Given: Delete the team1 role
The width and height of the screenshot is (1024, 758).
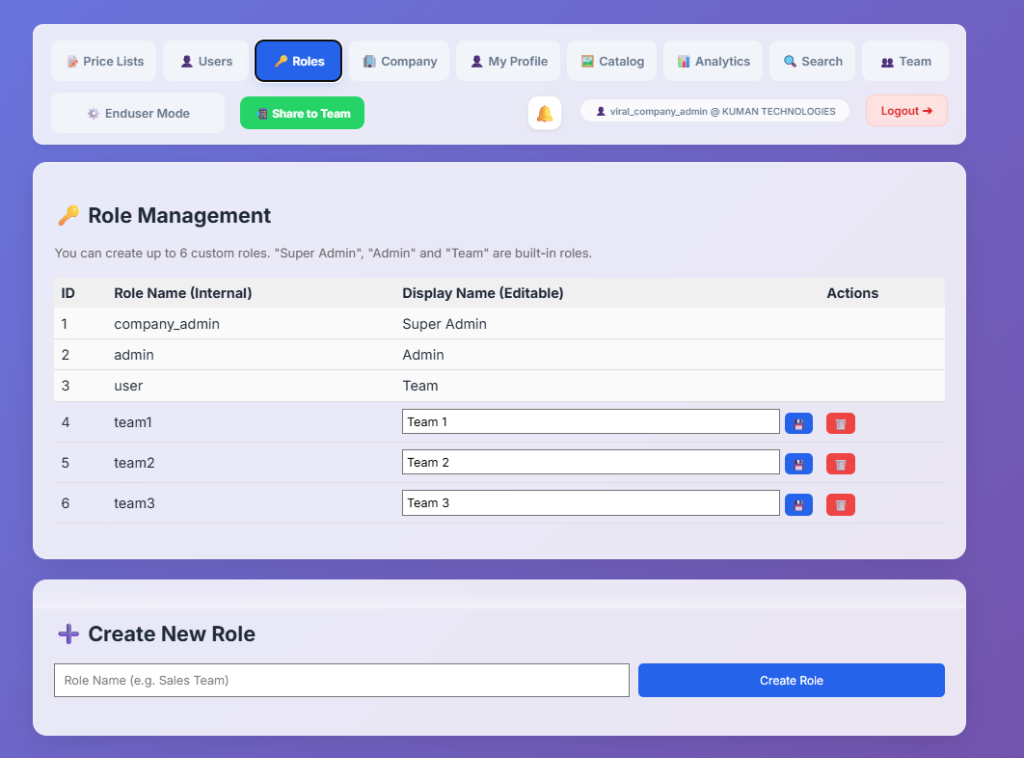Looking at the screenshot, I should pyautogui.click(x=840, y=423).
